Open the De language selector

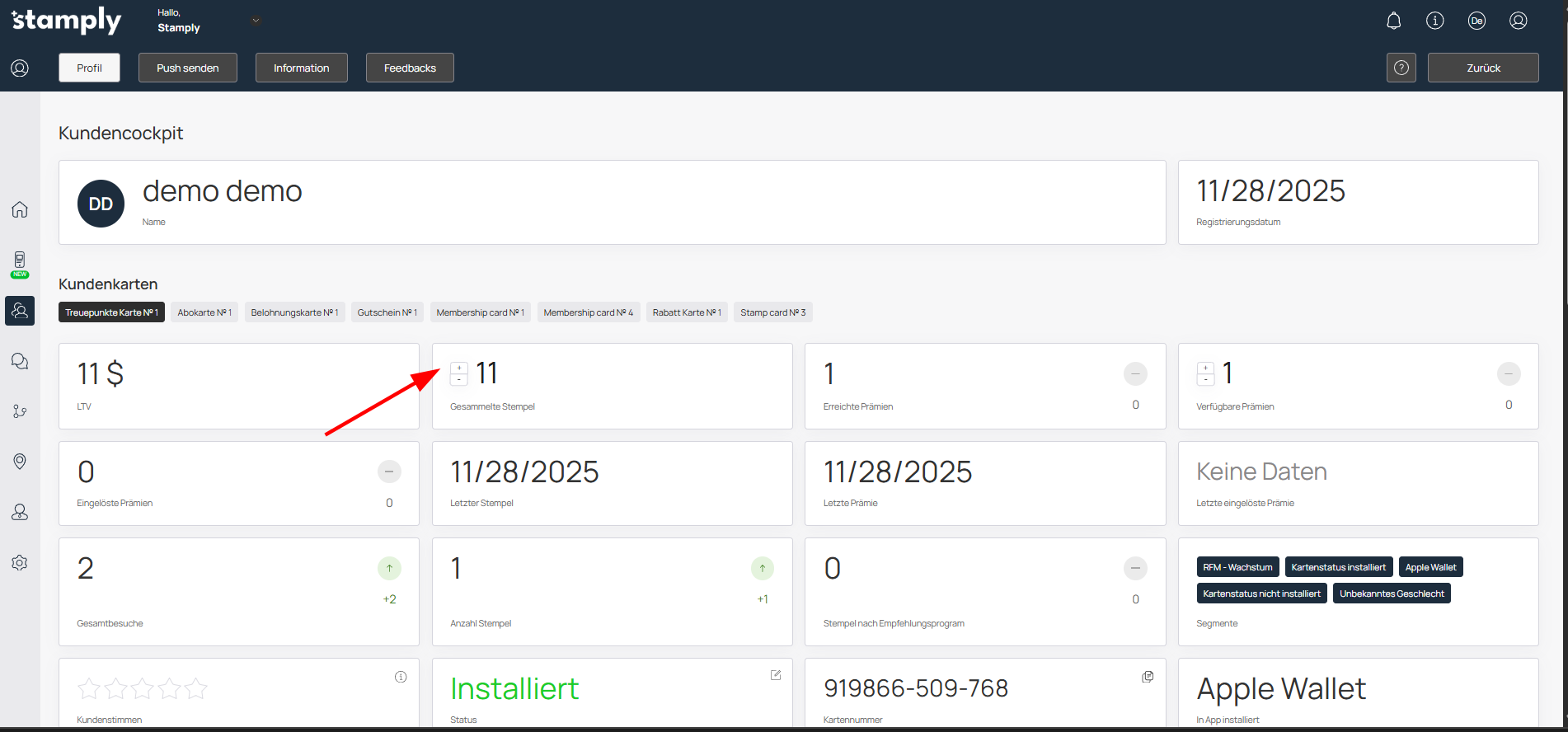[1476, 21]
